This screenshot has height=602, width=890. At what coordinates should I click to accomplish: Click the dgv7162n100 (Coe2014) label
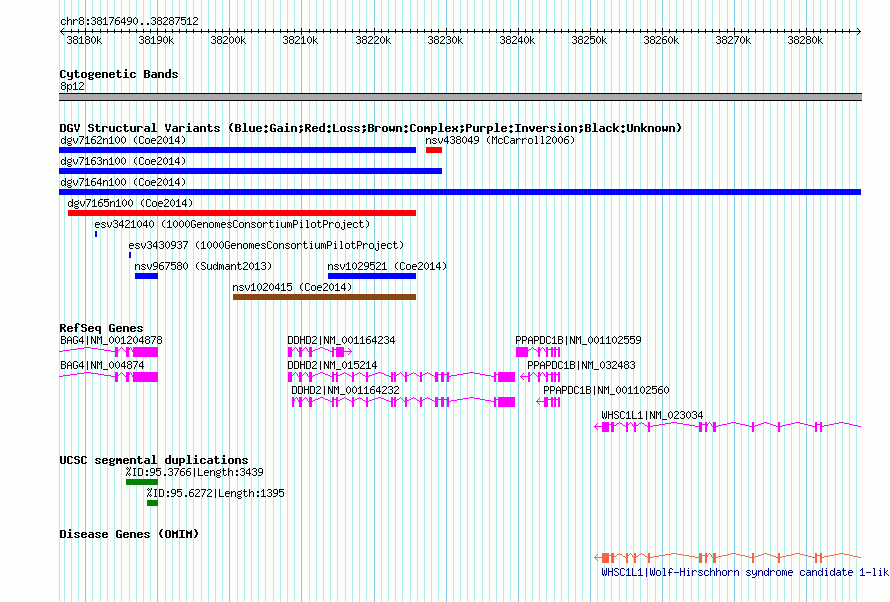(123, 140)
